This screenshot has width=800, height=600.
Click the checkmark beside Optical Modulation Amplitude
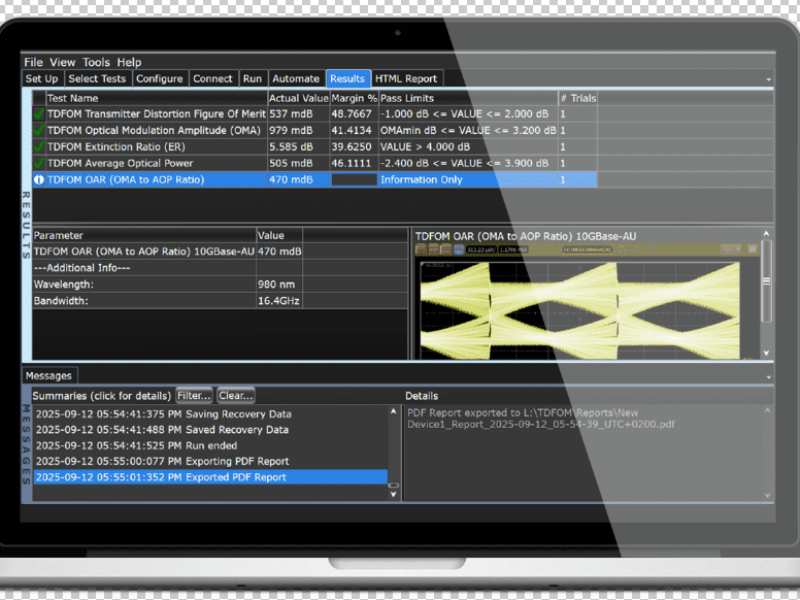tap(39, 131)
